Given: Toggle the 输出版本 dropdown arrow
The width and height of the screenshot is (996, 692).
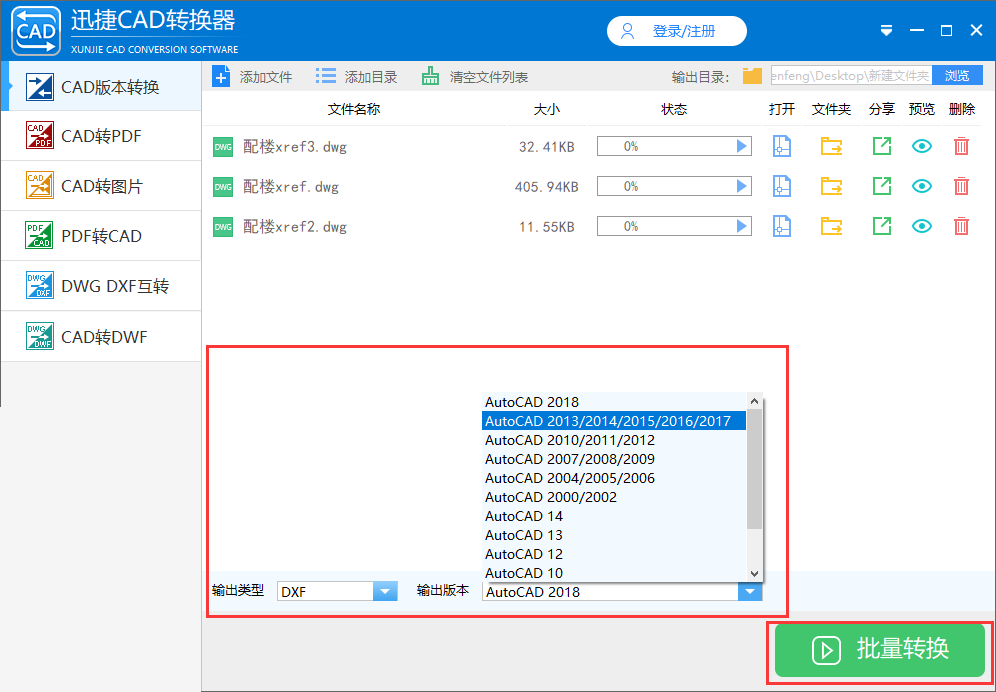Looking at the screenshot, I should tap(750, 592).
